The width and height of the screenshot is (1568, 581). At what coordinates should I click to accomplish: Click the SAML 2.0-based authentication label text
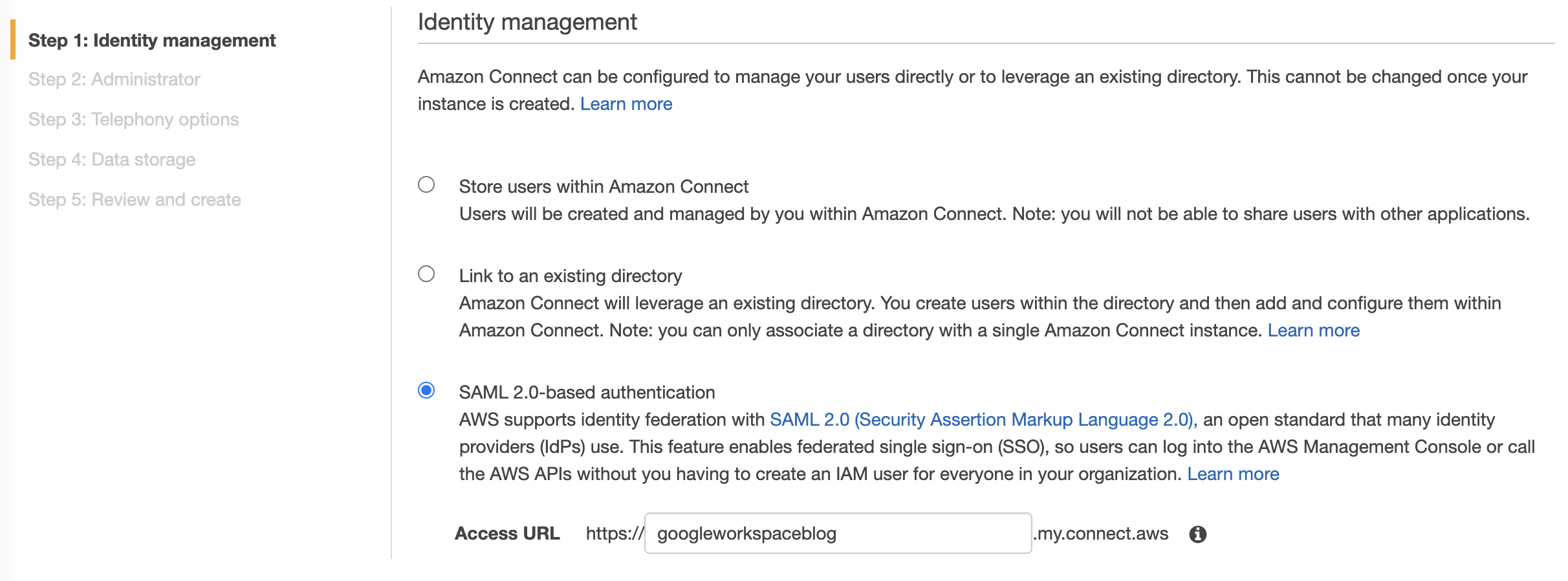coord(587,392)
